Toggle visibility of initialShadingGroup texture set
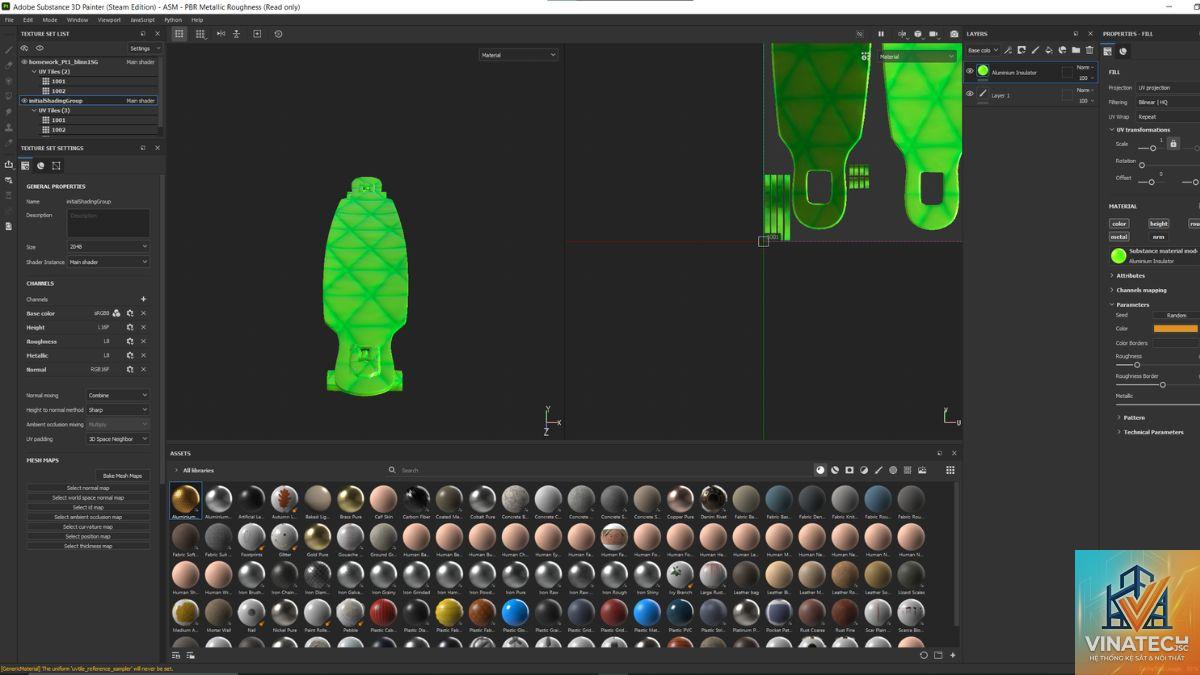The image size is (1200, 675). pos(25,101)
